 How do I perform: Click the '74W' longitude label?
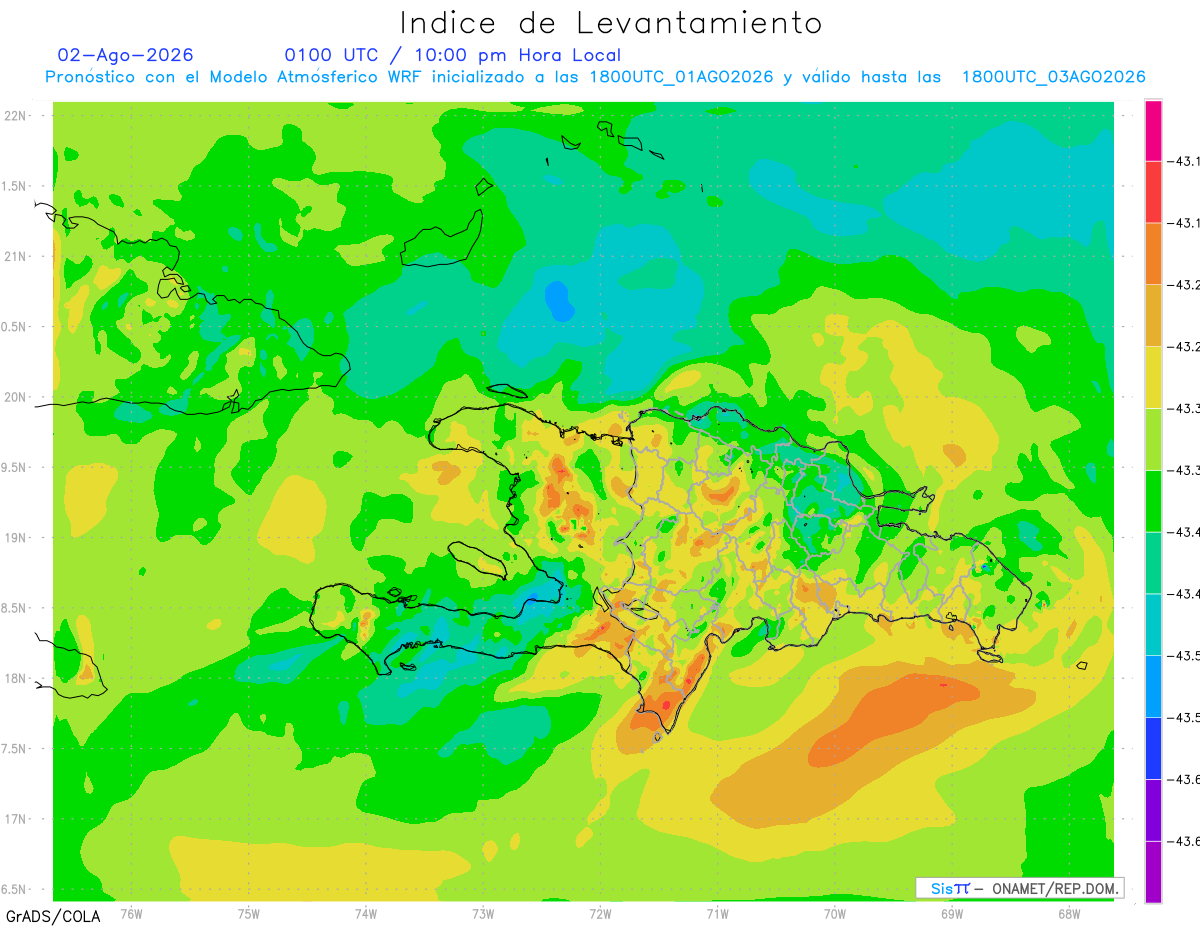pyautogui.click(x=366, y=914)
